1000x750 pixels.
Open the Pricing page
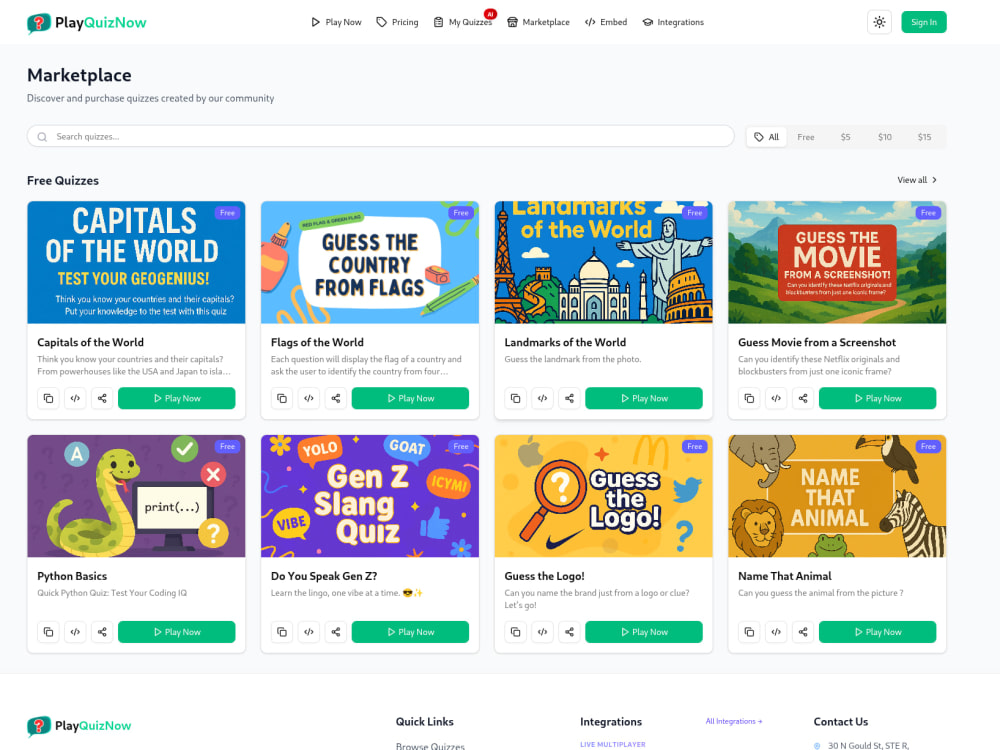pyautogui.click(x=397, y=22)
